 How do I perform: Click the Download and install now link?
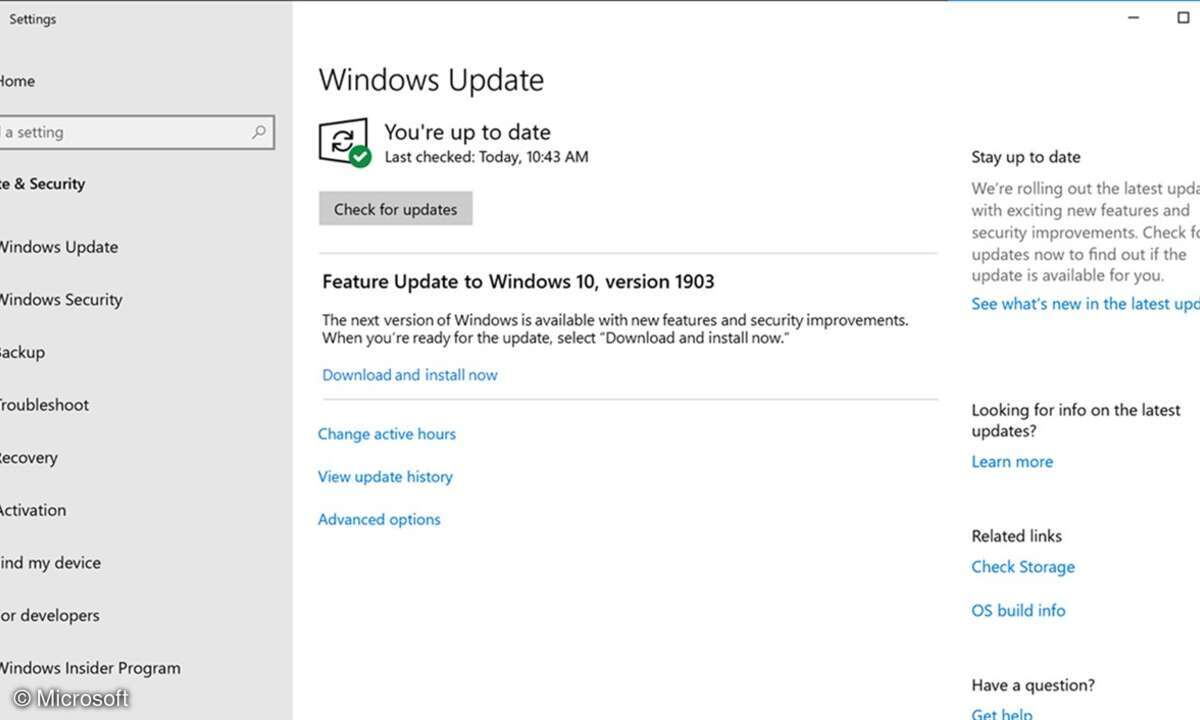(410, 375)
